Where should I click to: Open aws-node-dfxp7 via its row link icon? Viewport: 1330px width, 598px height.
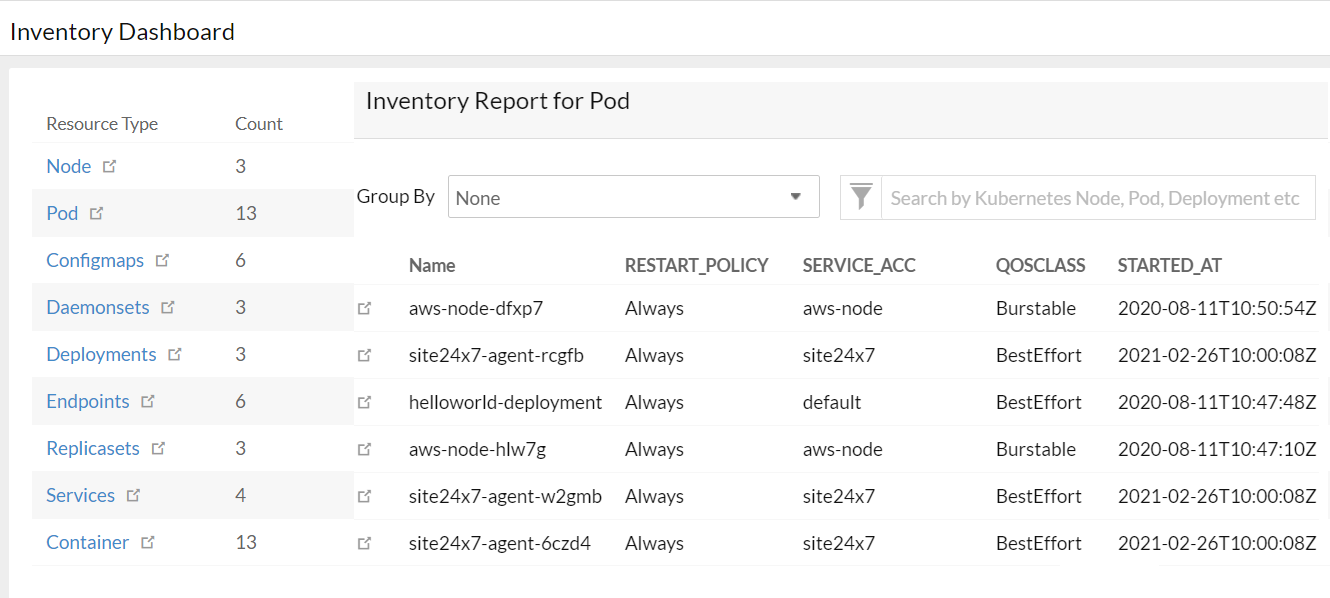(x=366, y=307)
